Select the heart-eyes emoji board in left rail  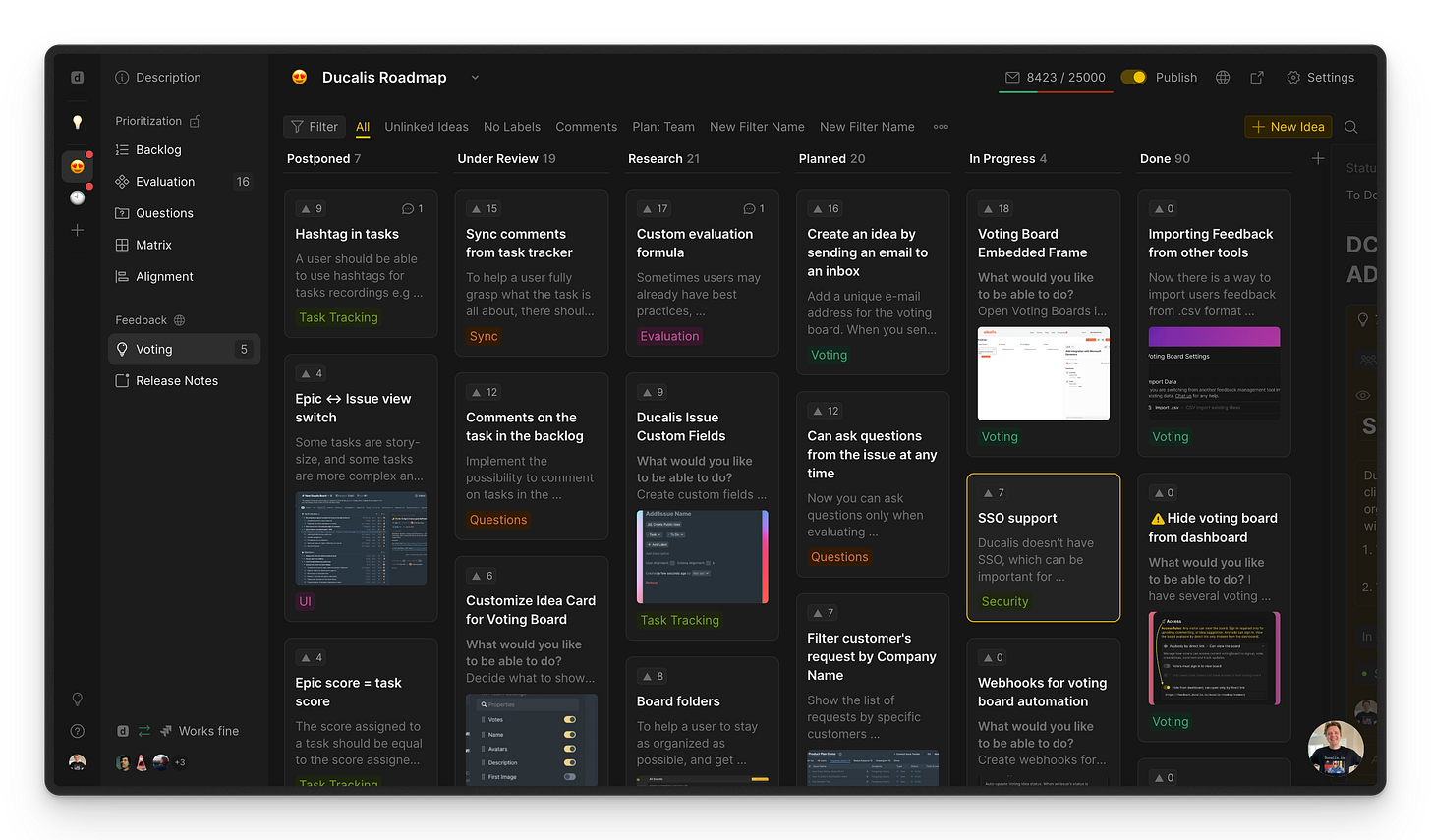78,166
